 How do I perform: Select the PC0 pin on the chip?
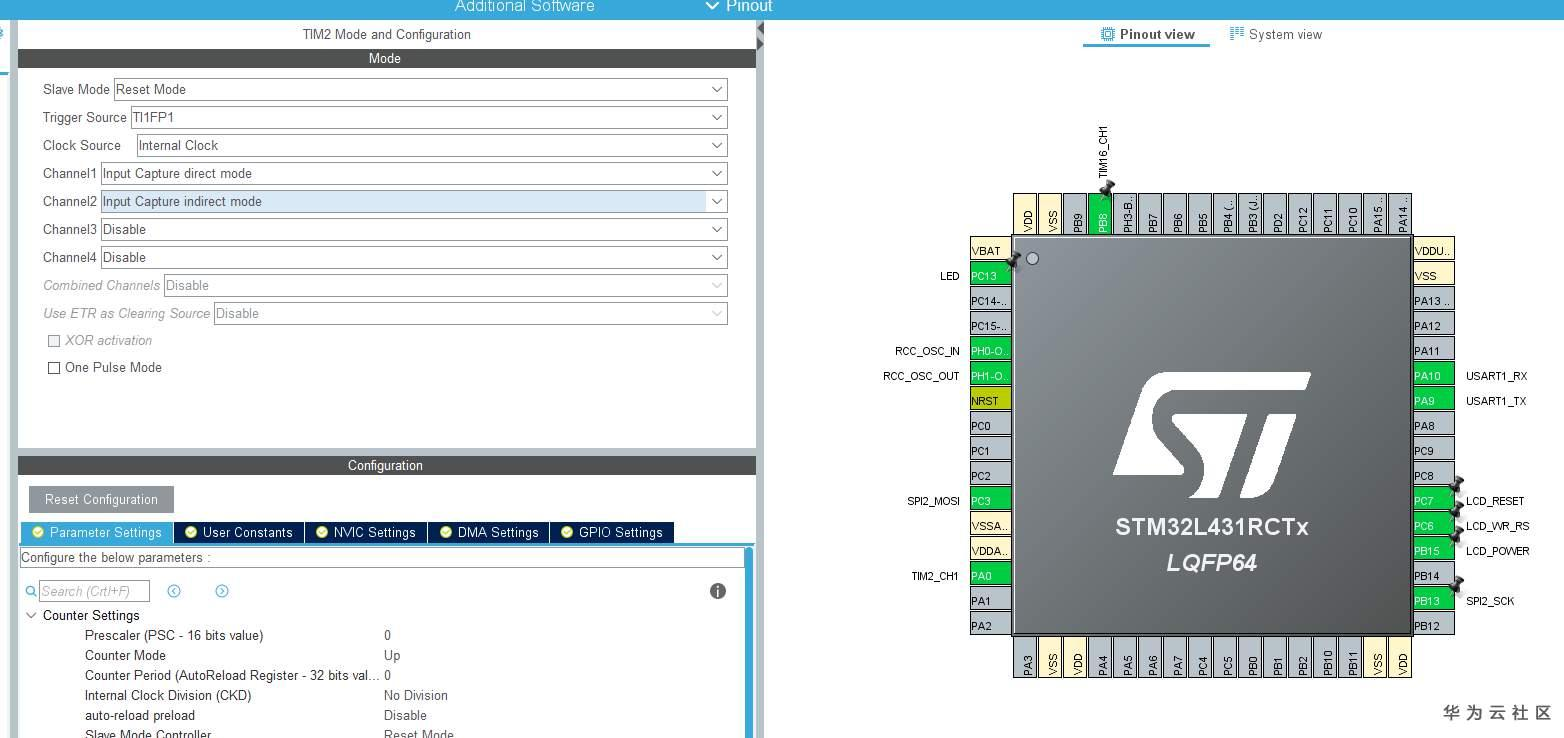click(x=990, y=426)
